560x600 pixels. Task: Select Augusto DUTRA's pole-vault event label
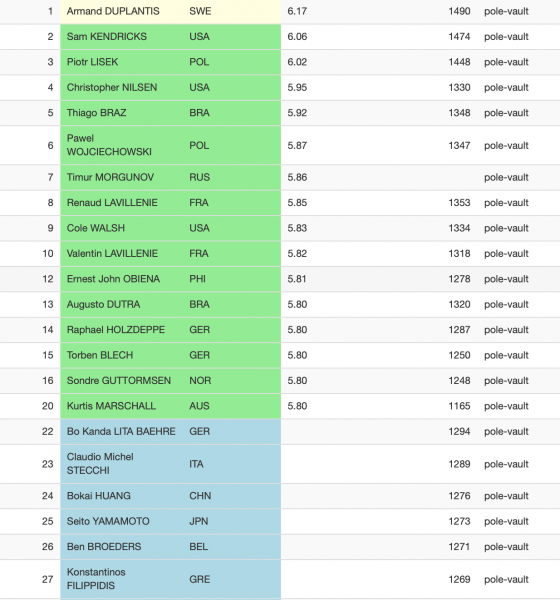click(x=506, y=305)
